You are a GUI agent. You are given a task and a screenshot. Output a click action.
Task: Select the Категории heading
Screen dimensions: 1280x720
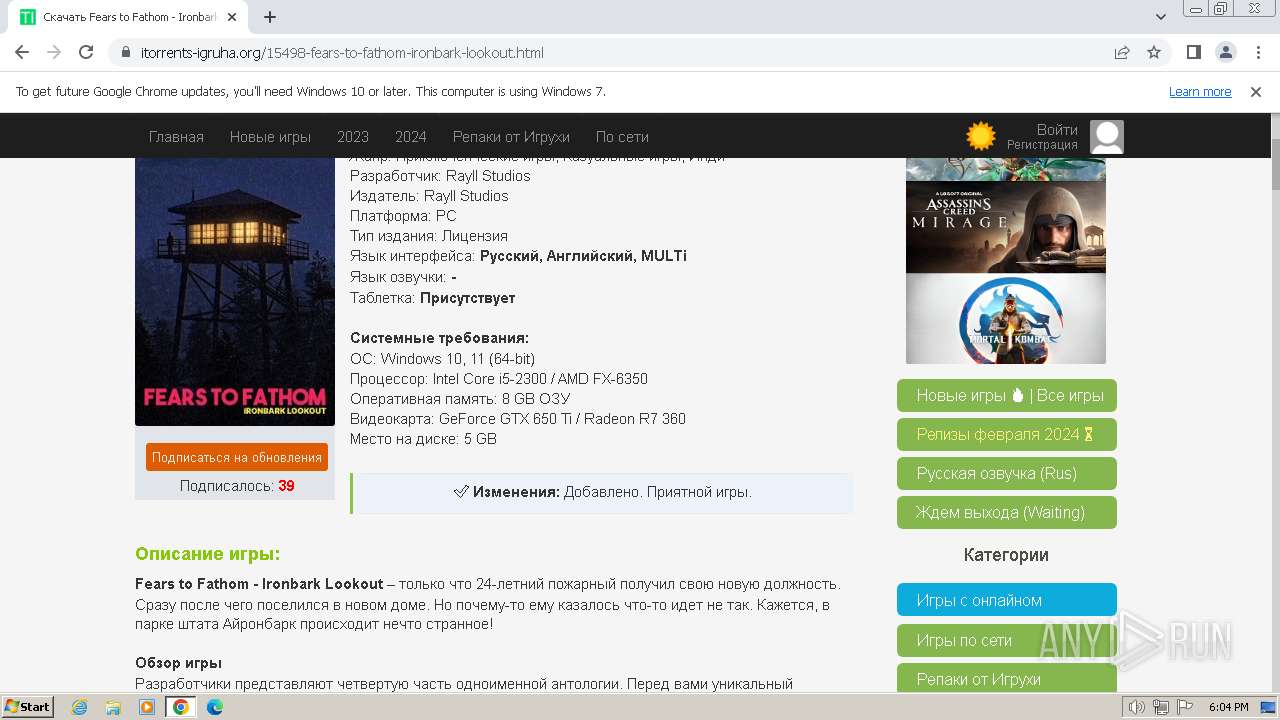[x=1006, y=555]
